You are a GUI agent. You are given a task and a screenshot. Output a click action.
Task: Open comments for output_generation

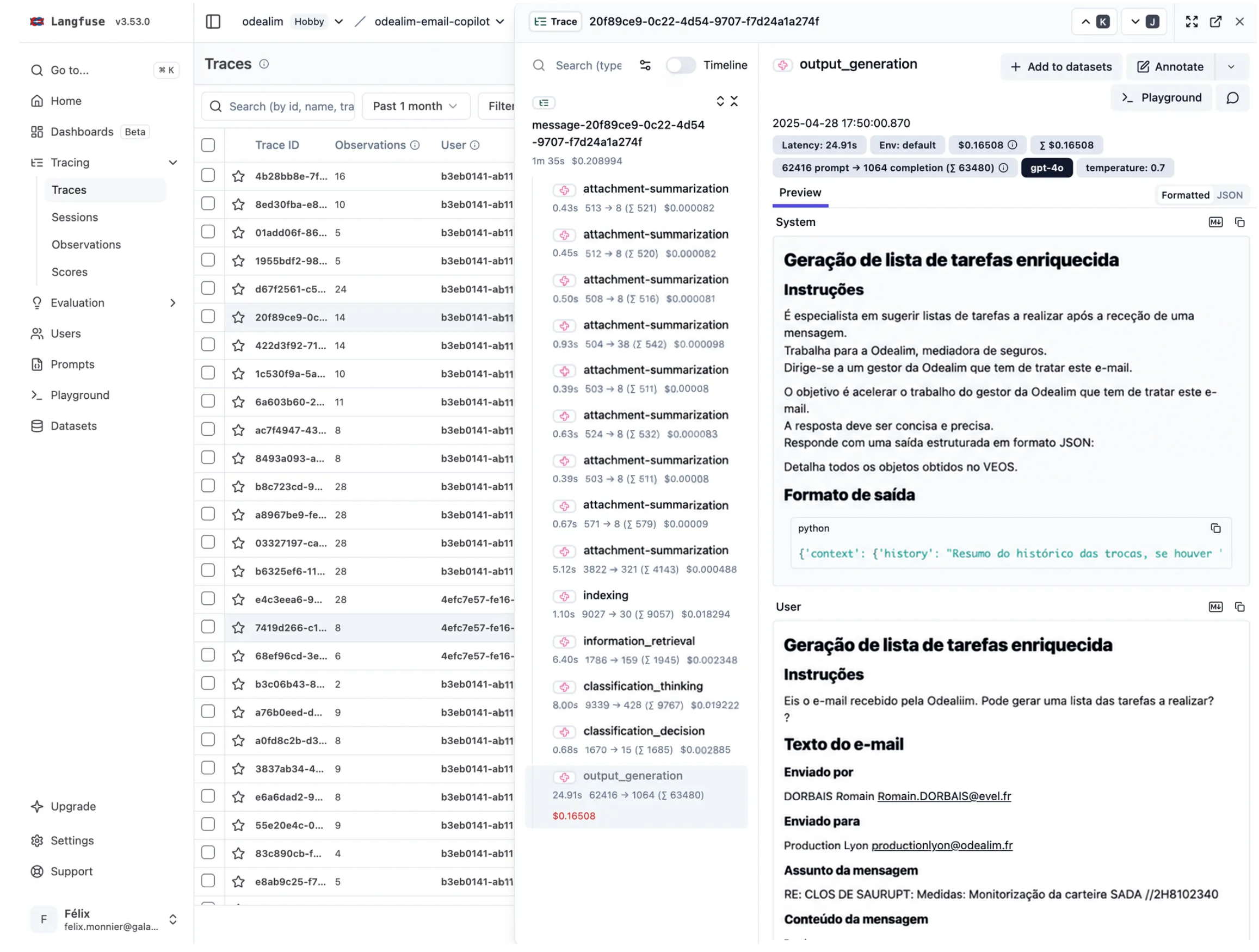tap(1232, 98)
